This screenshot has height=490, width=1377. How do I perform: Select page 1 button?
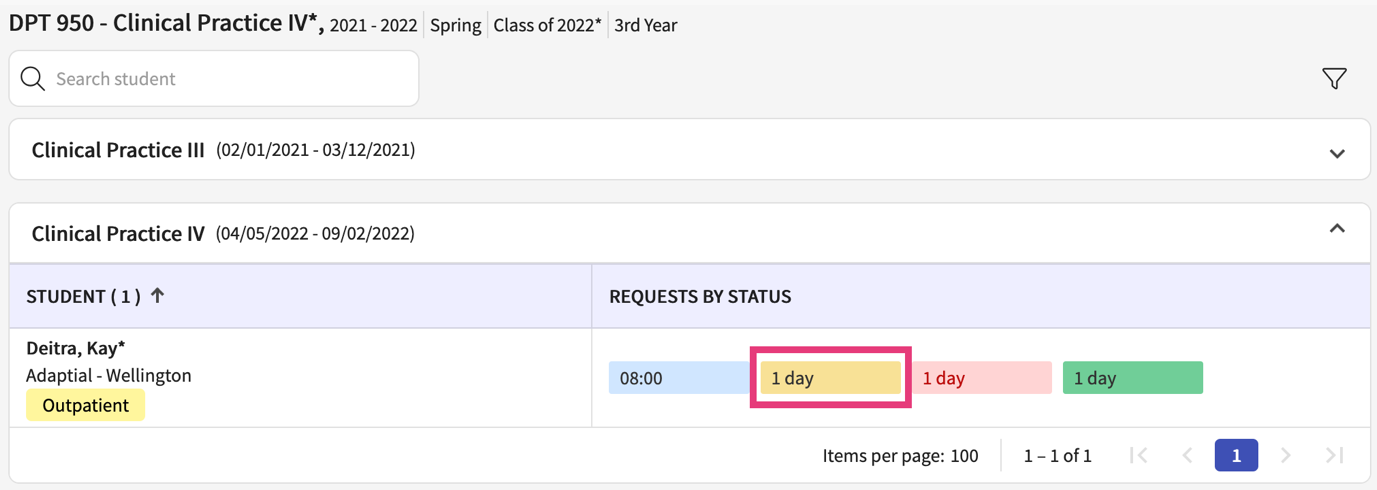click(1236, 456)
